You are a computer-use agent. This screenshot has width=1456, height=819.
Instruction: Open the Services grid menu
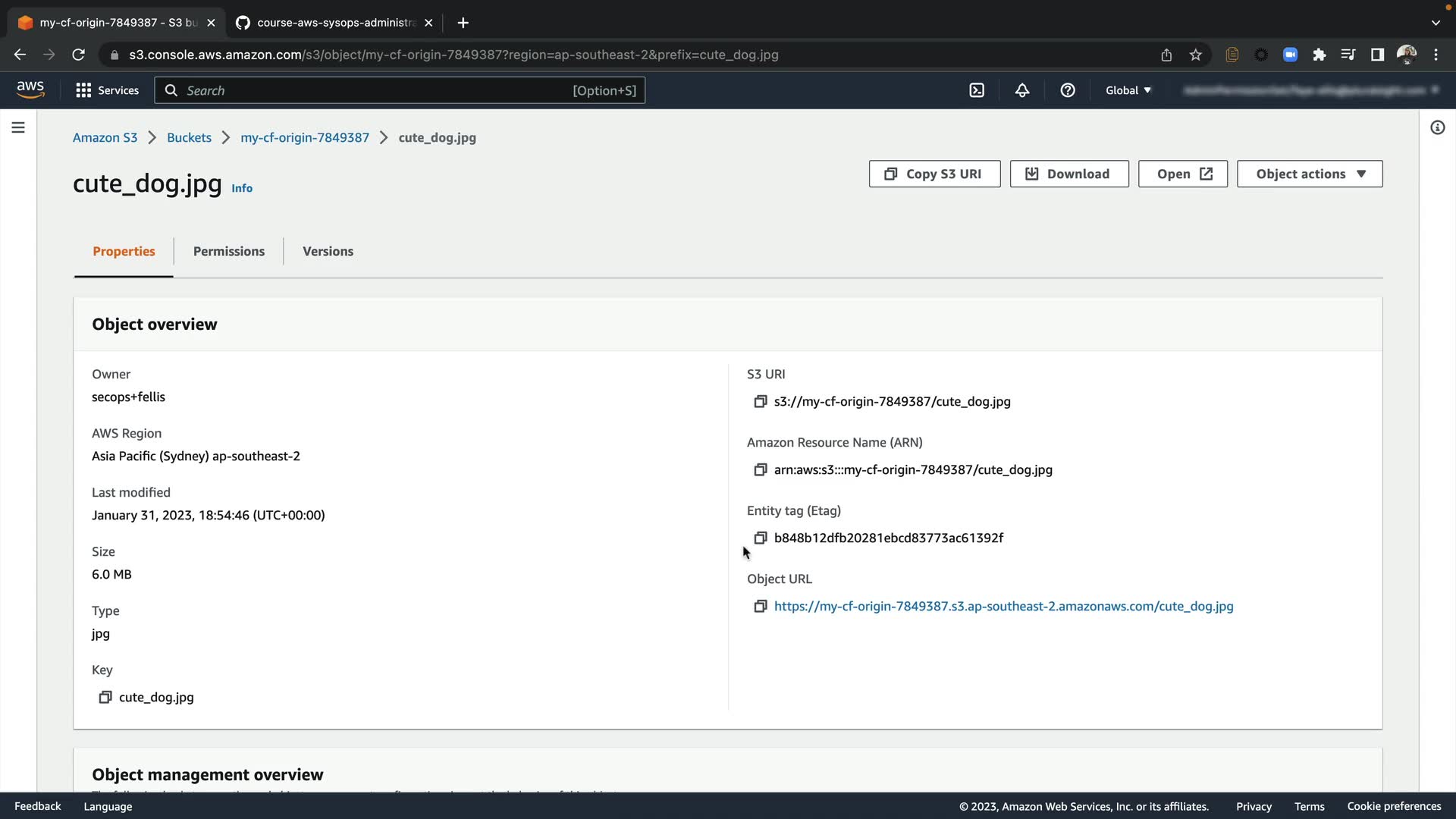point(107,90)
